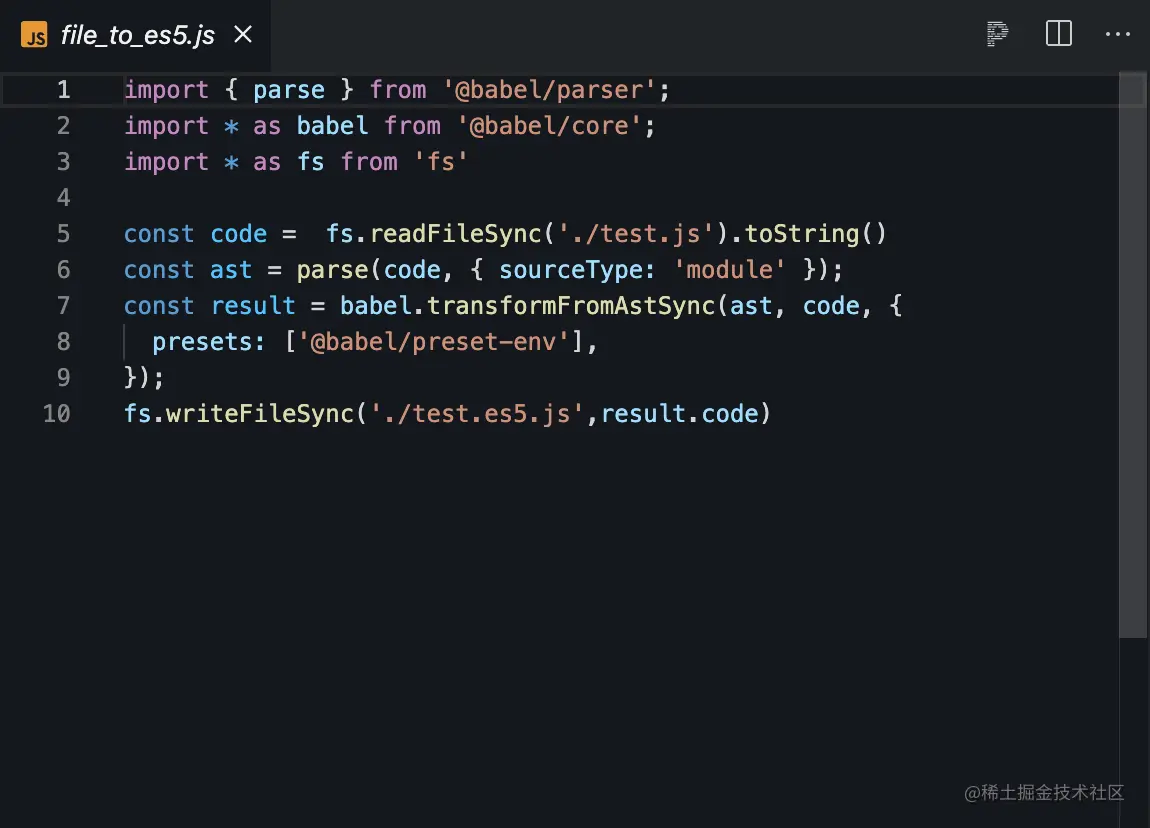Click the './test.js' string
Screen dimensions: 1150x828
(635, 233)
